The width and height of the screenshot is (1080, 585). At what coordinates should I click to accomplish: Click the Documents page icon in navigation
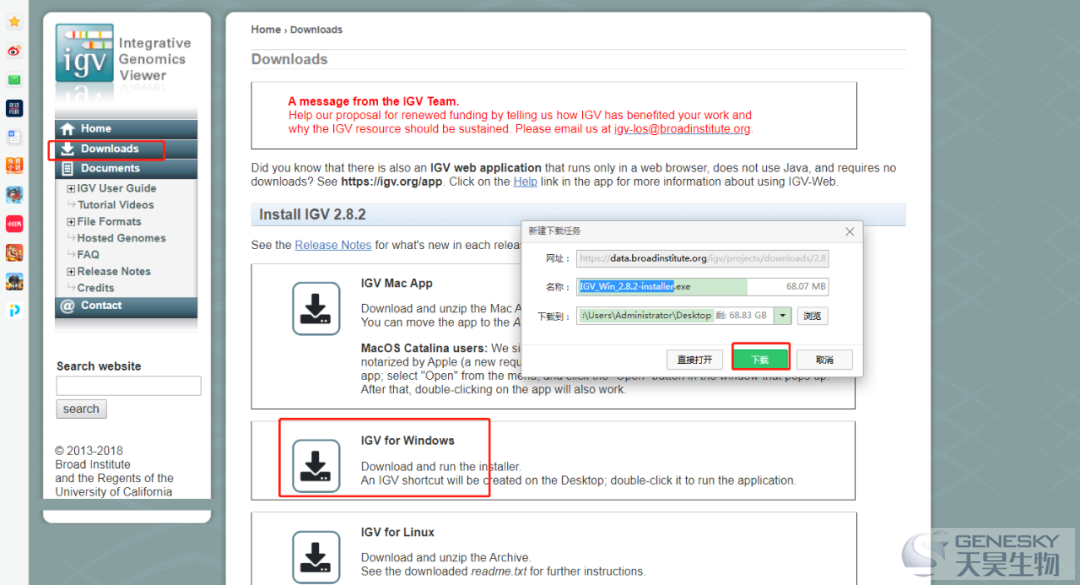tap(68, 169)
